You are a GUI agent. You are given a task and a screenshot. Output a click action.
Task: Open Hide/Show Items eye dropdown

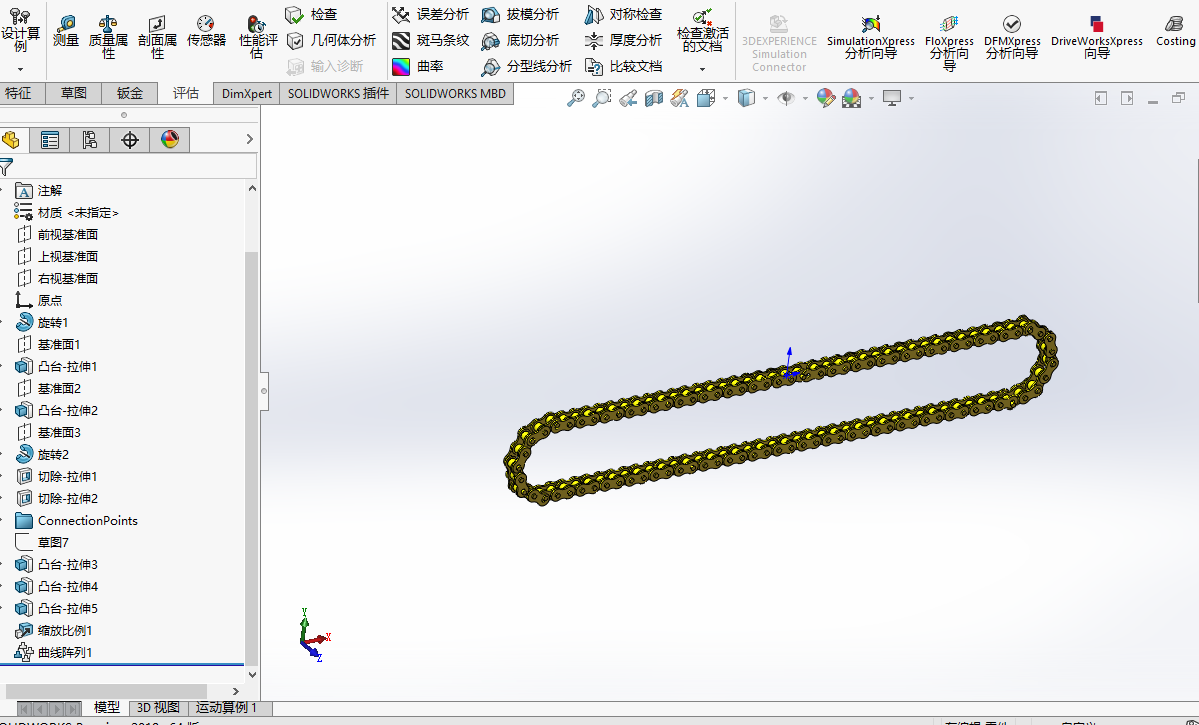(805, 99)
